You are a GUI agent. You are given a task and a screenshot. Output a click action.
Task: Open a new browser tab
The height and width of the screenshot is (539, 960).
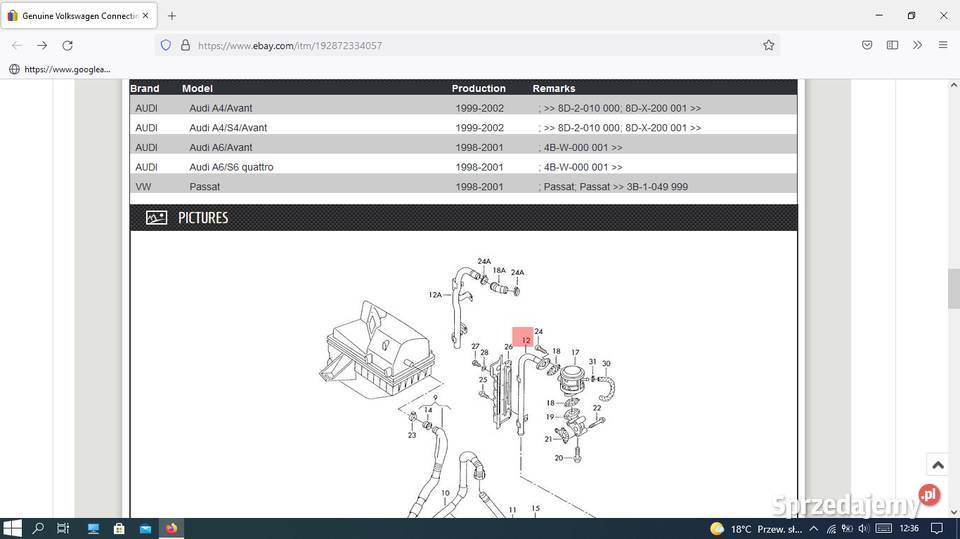pos(172,16)
